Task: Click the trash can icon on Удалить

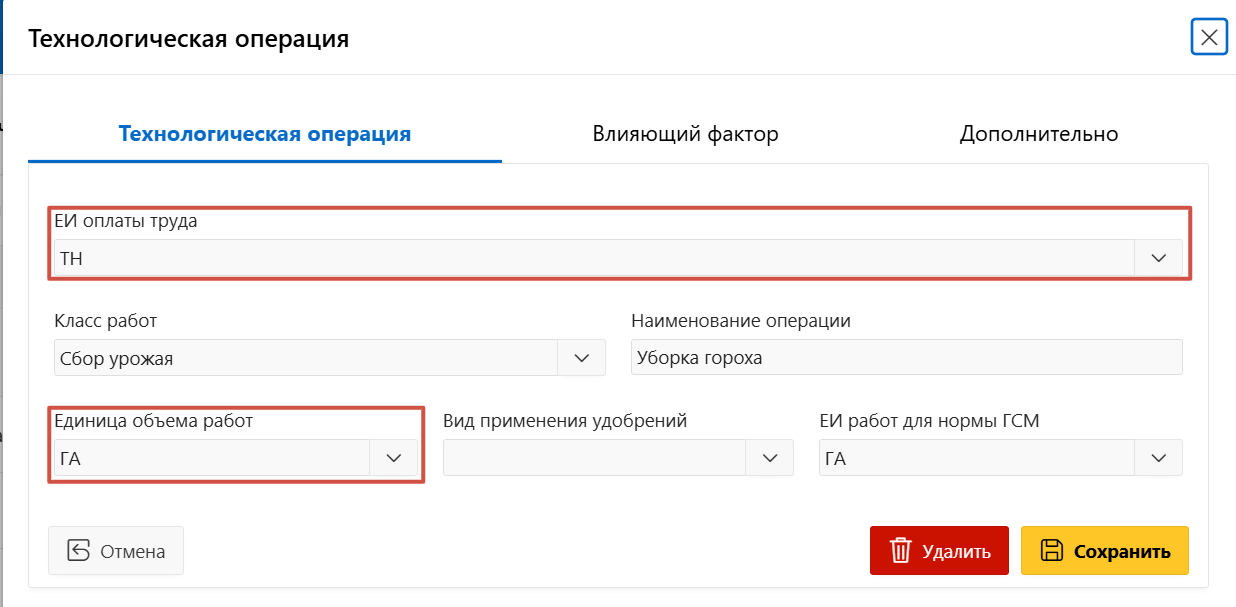Action: 901,551
